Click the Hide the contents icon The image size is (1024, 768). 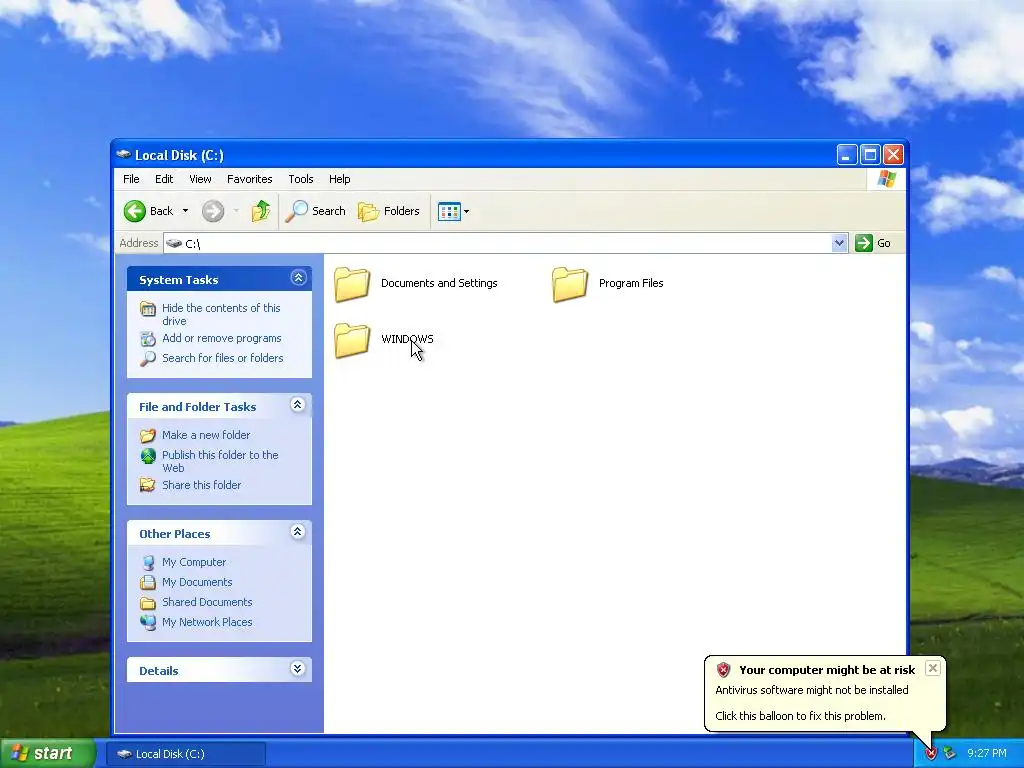[x=148, y=308]
